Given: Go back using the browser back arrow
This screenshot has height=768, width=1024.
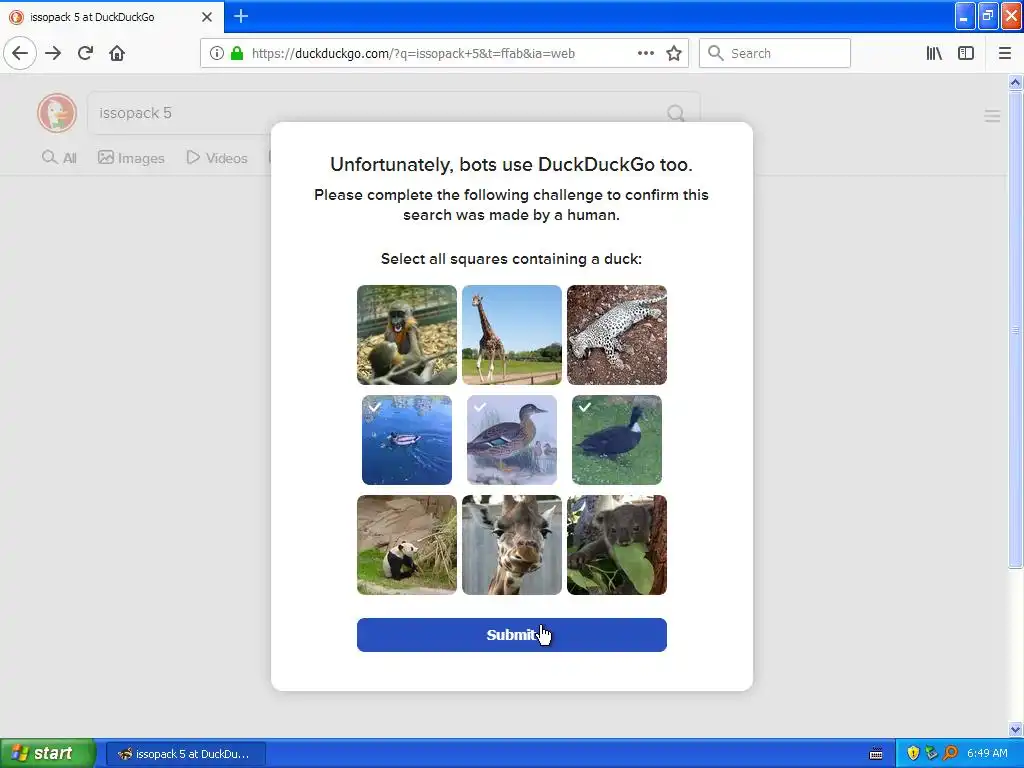Looking at the screenshot, I should (20, 53).
